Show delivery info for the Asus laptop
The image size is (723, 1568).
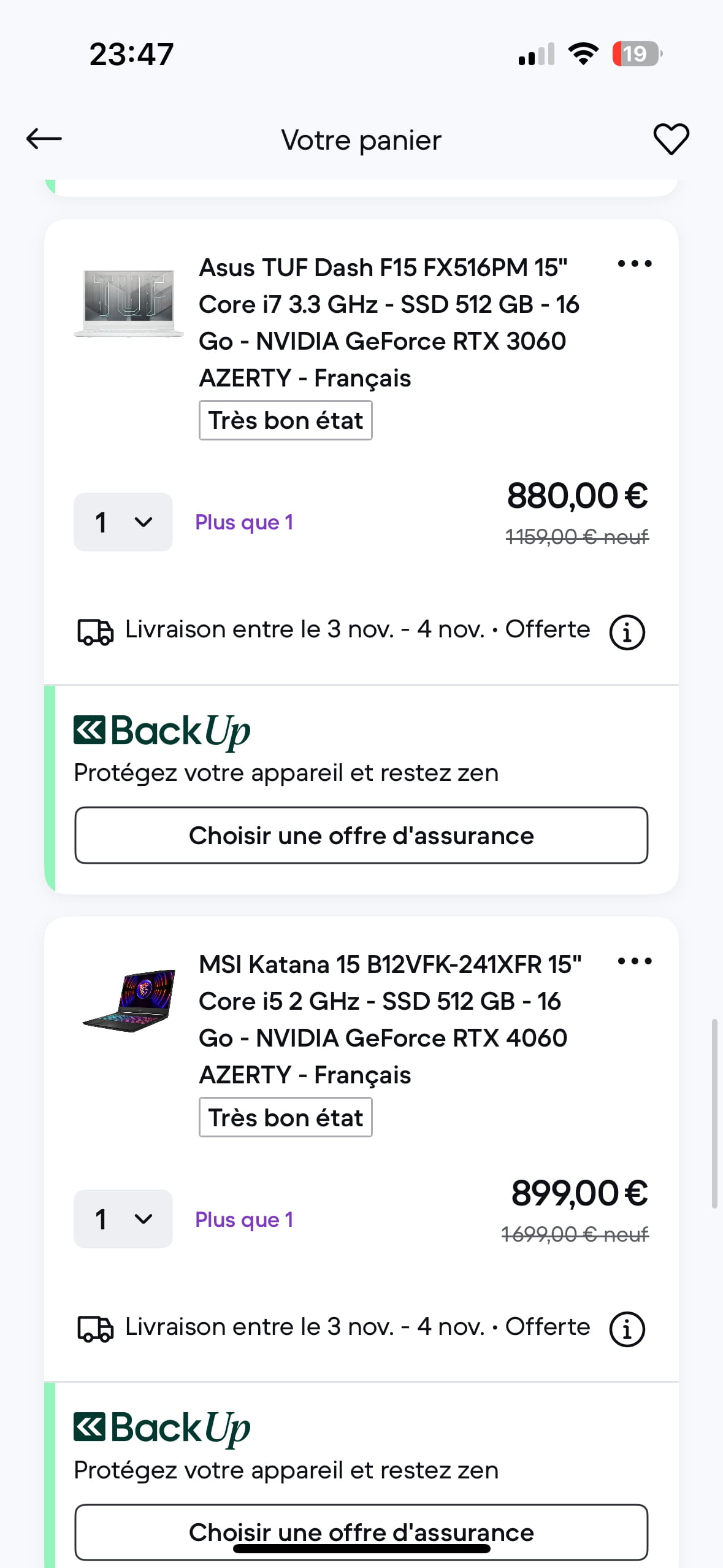[x=627, y=632]
